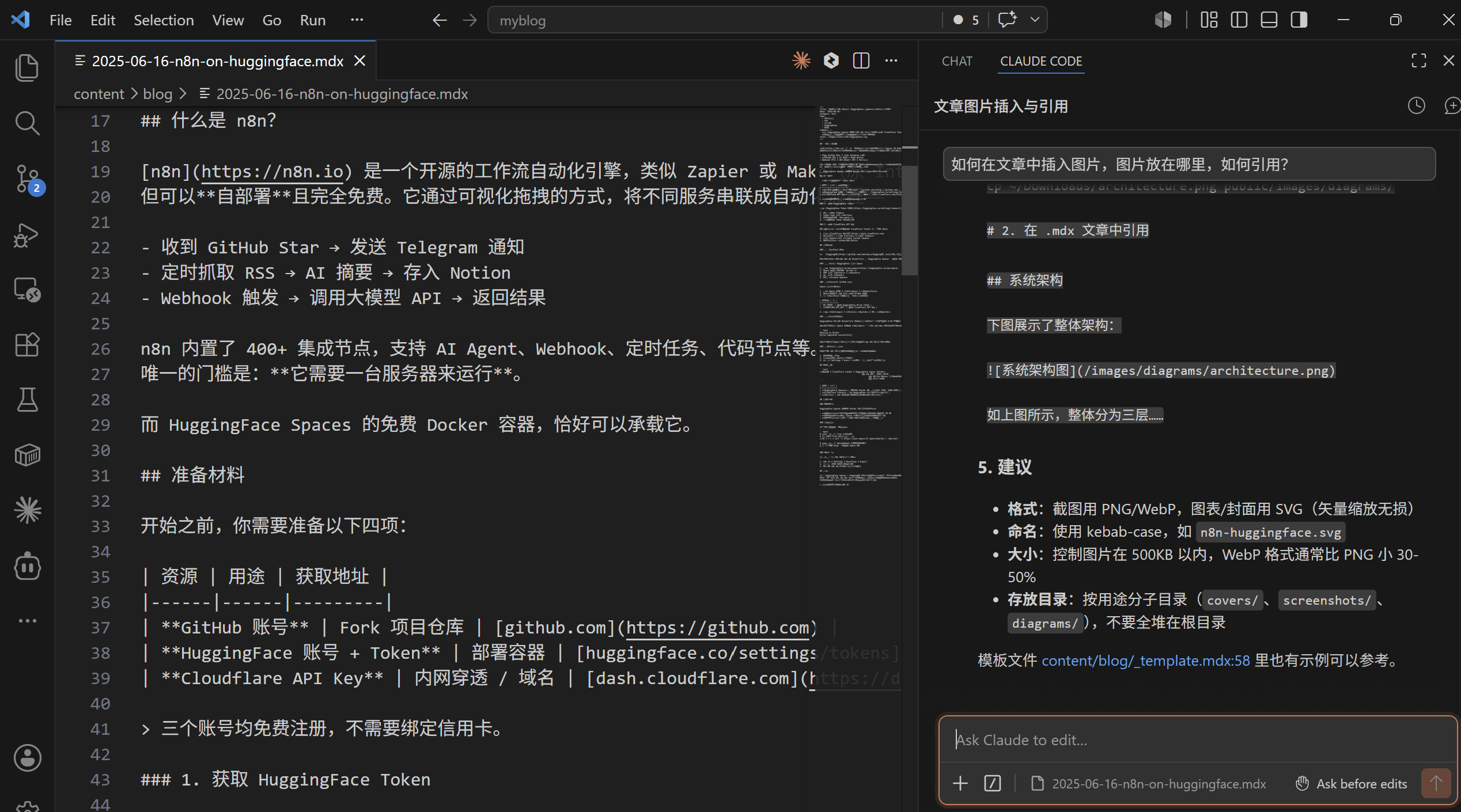Open the Run menu

coord(312,20)
